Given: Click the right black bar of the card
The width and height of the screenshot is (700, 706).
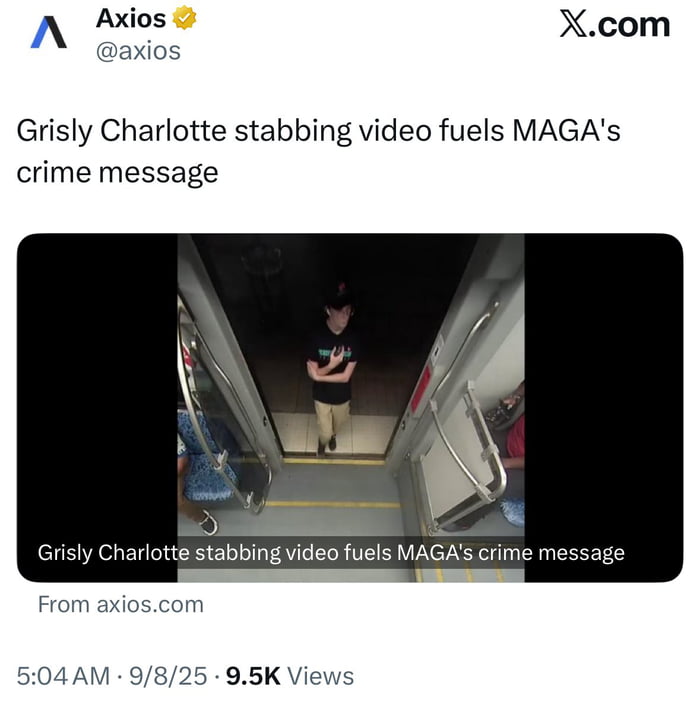Looking at the screenshot, I should pos(604,408).
